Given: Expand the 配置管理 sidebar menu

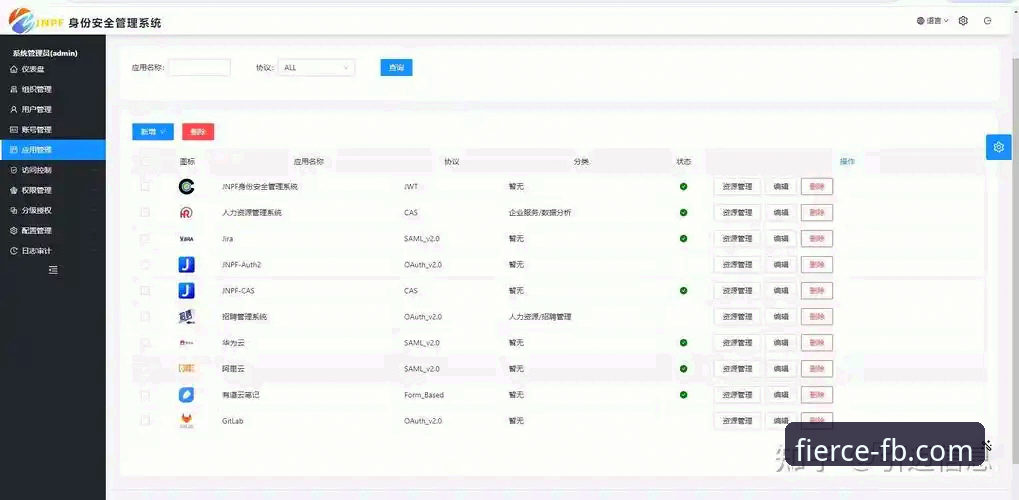Looking at the screenshot, I should [x=53, y=230].
